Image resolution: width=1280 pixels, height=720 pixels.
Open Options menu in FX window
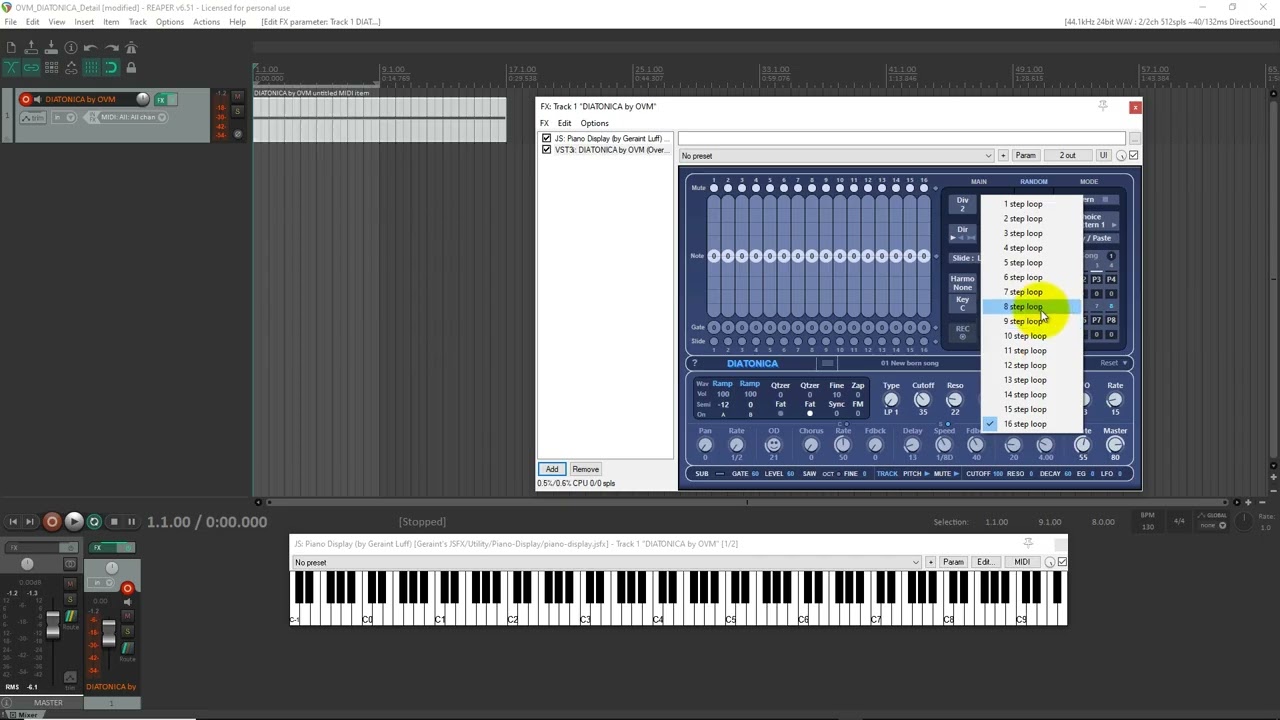tap(594, 123)
